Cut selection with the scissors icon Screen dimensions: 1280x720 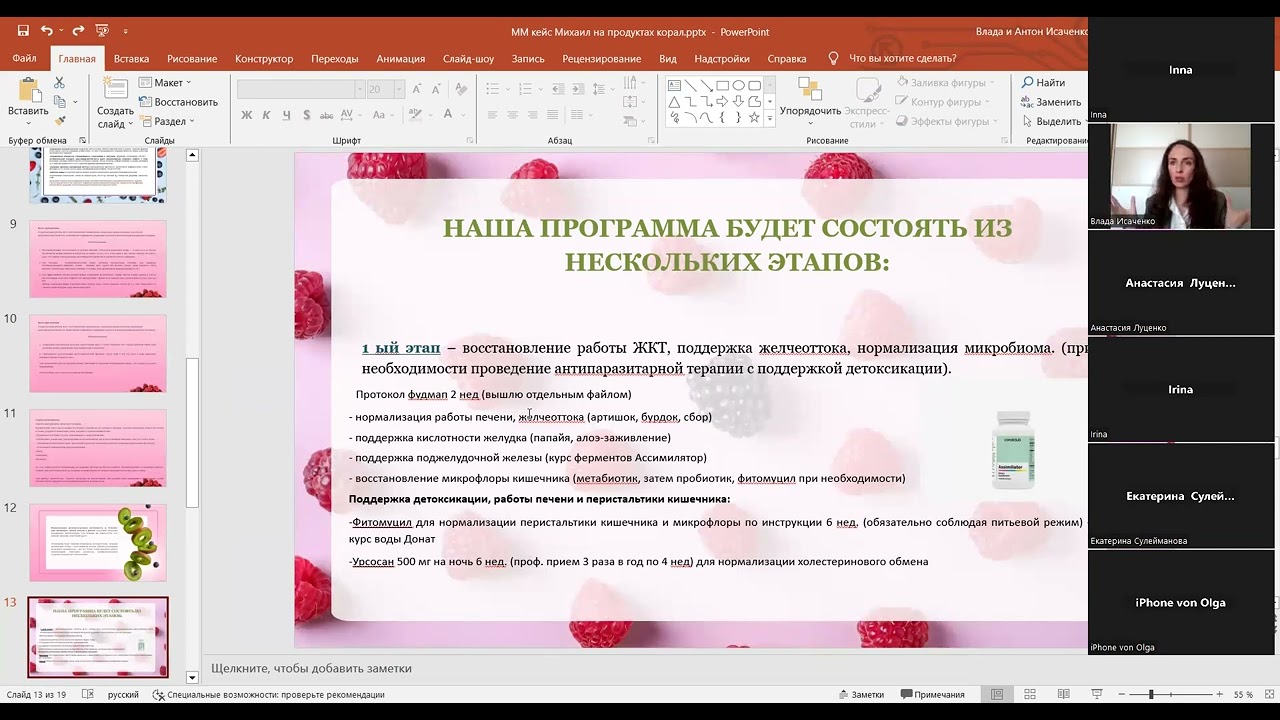(59, 83)
